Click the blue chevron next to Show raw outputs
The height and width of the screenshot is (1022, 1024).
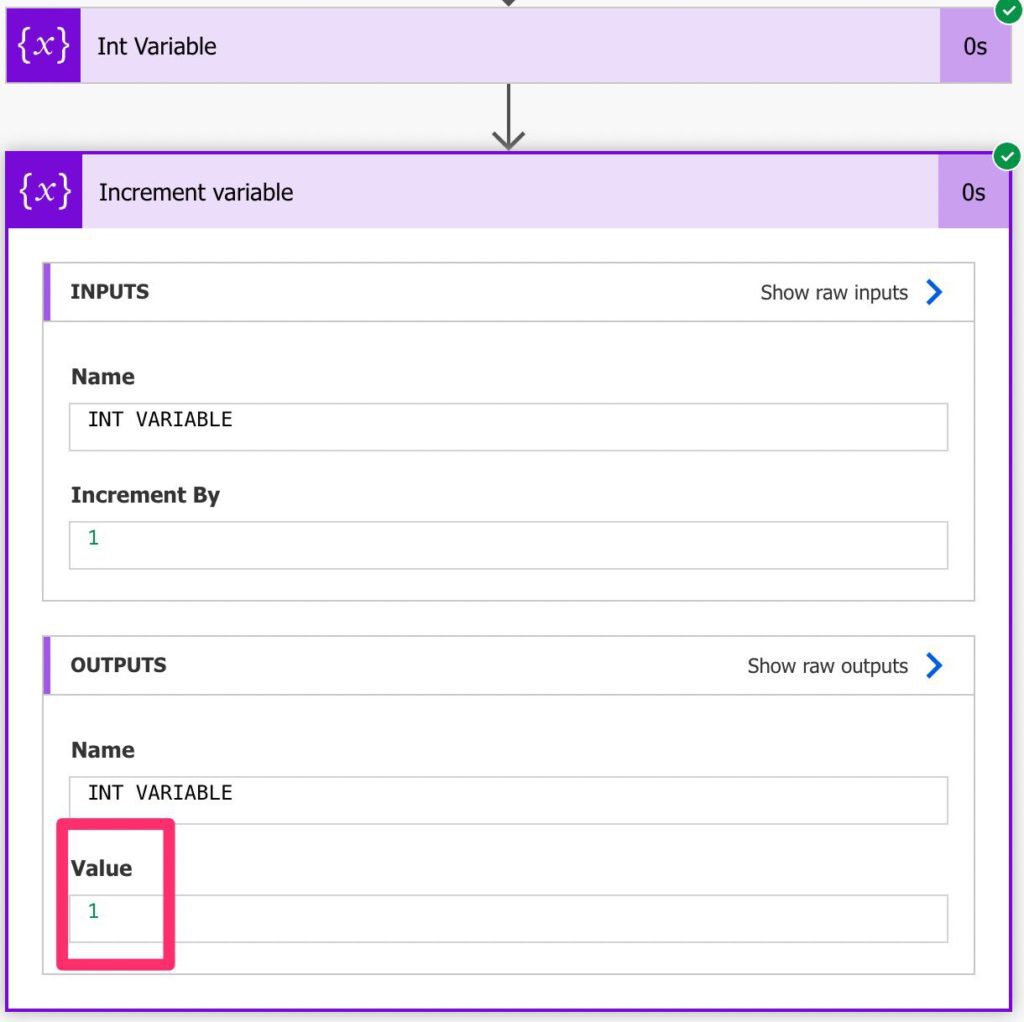click(x=934, y=665)
